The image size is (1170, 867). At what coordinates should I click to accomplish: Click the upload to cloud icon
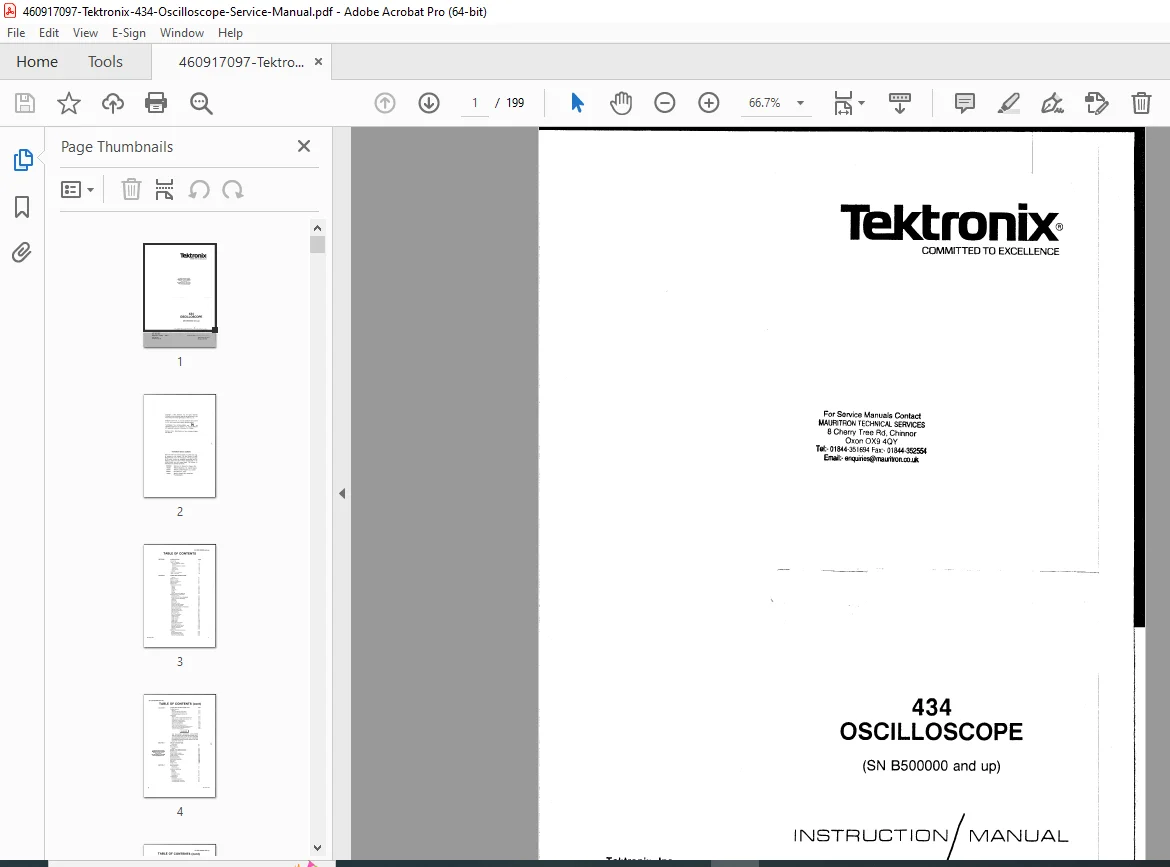tap(113, 103)
